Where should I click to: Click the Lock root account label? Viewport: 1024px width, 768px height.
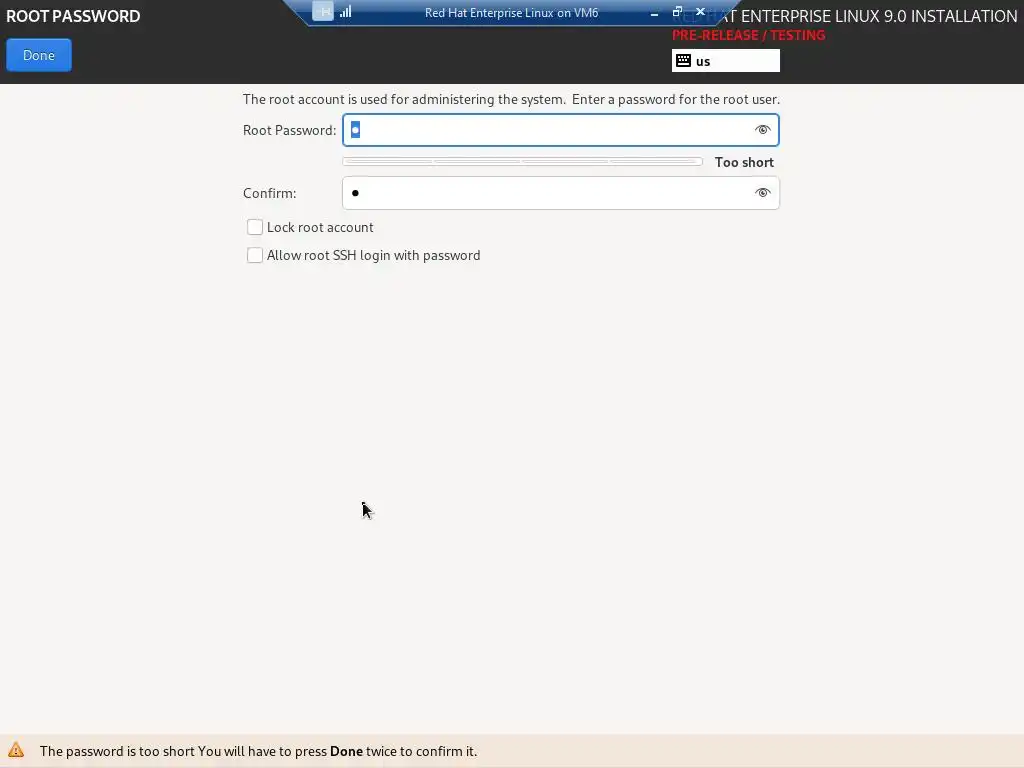point(320,227)
